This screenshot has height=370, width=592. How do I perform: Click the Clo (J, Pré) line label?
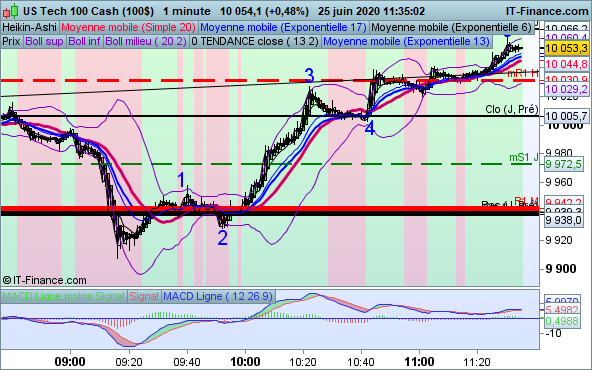[512, 109]
